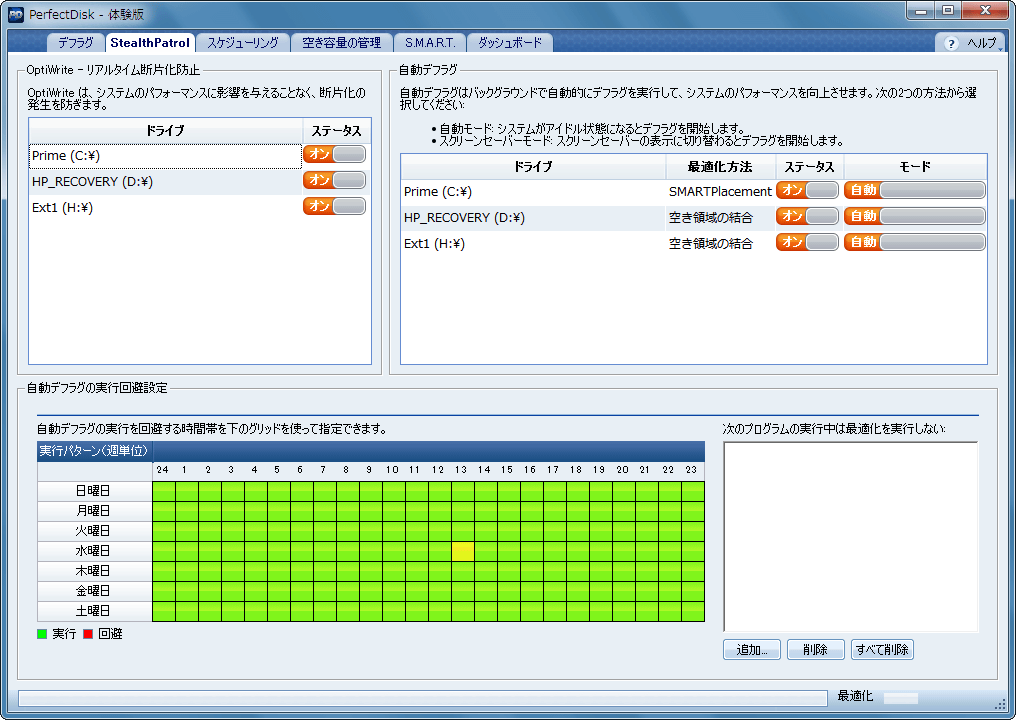The image size is (1016, 720).
Task: Click the help question mark icon
Action: [x=951, y=43]
